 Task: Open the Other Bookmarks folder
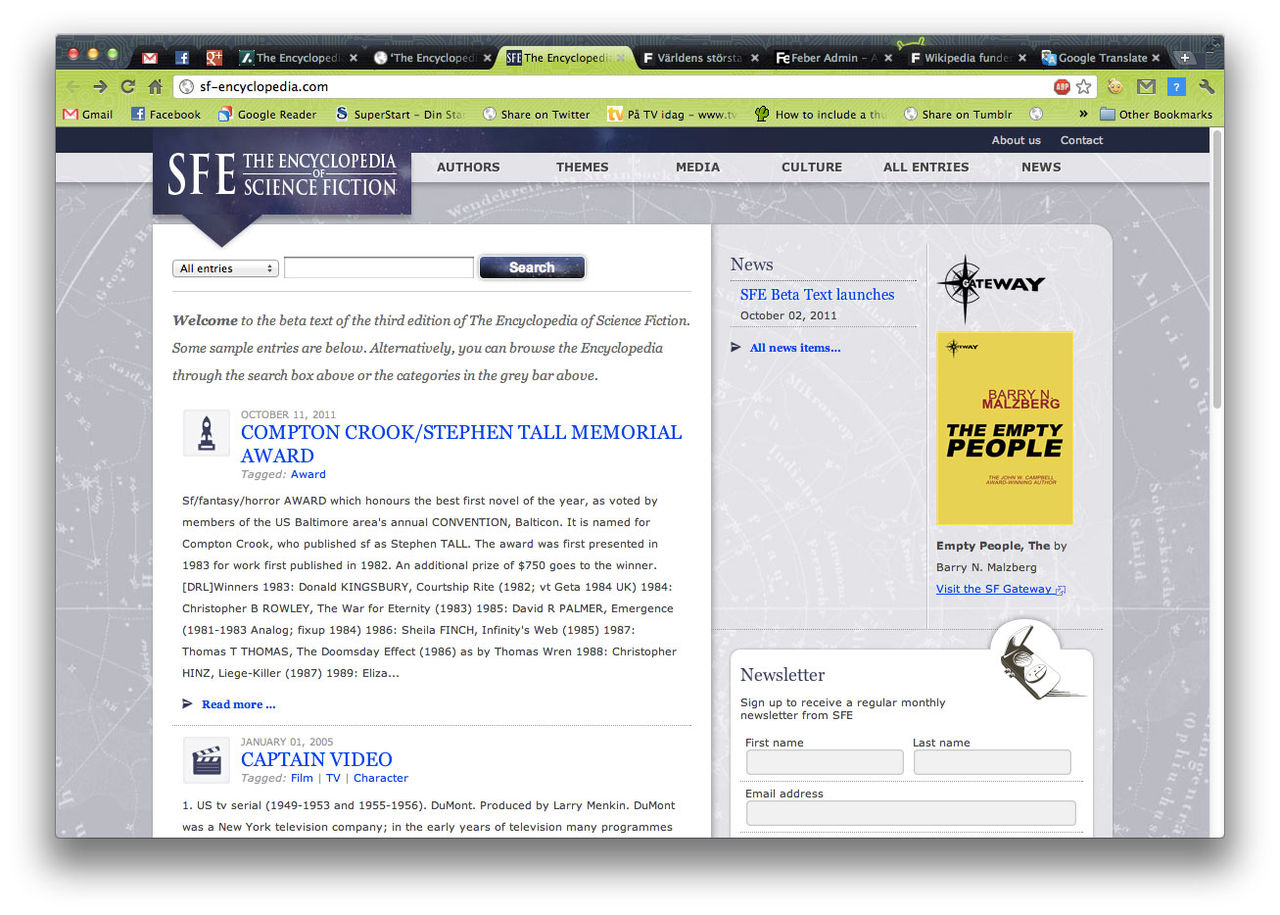pyautogui.click(x=1156, y=114)
